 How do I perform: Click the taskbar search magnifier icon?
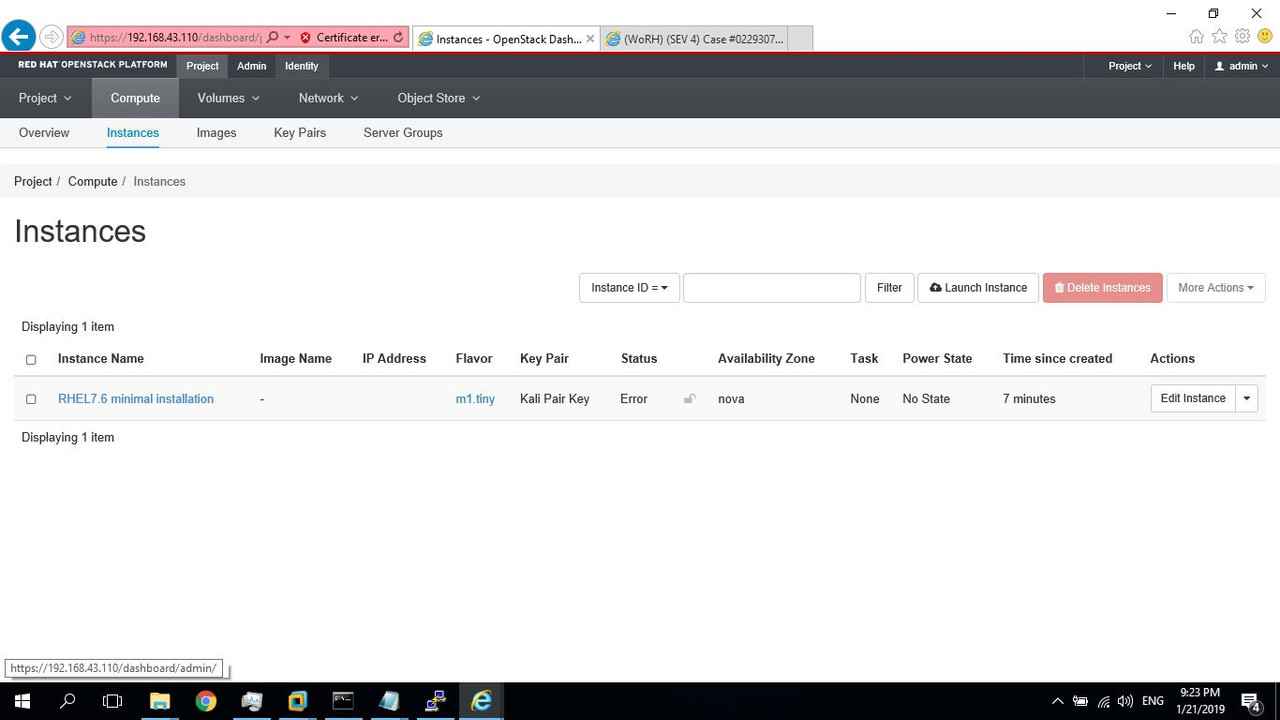(68, 701)
